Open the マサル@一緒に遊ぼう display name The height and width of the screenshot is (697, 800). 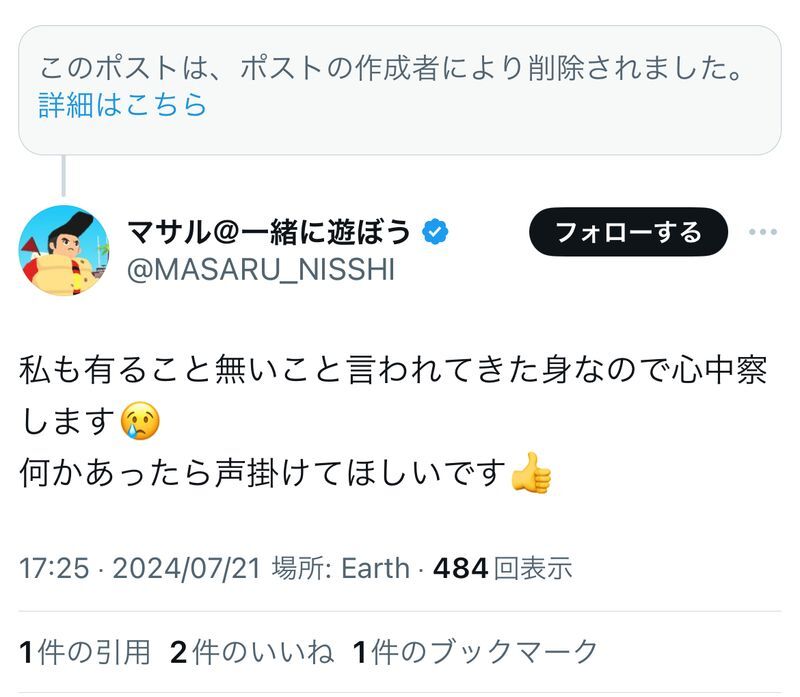(269, 232)
